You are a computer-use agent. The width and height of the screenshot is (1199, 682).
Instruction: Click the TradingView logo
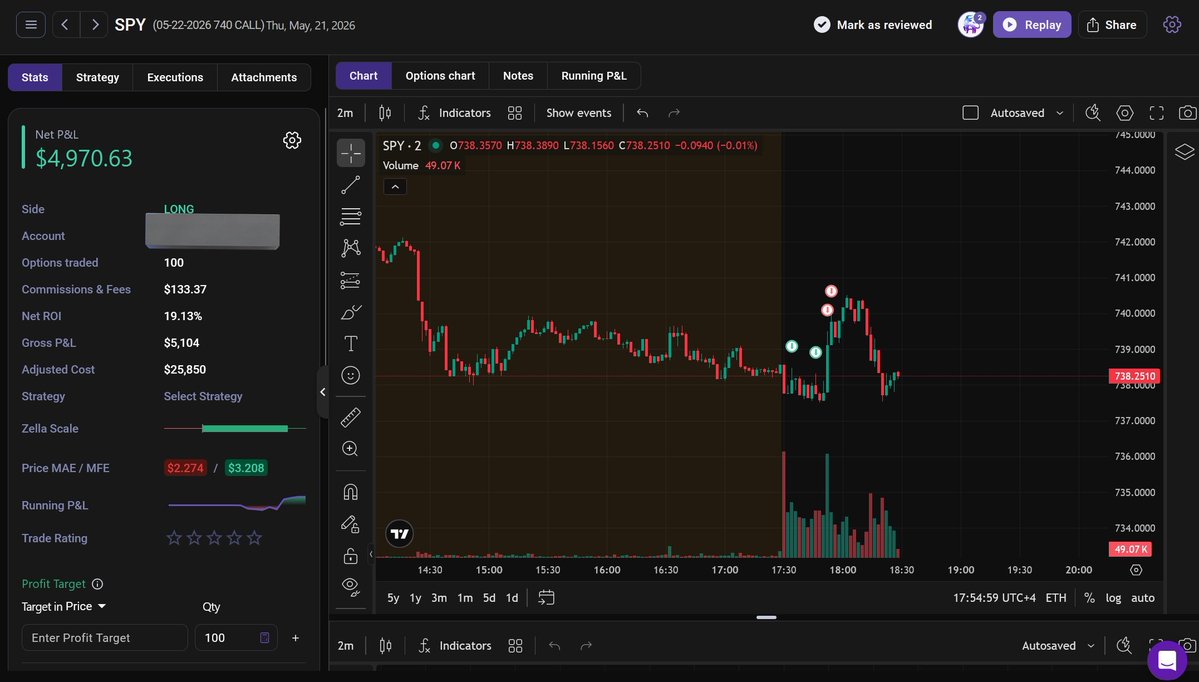(x=399, y=534)
